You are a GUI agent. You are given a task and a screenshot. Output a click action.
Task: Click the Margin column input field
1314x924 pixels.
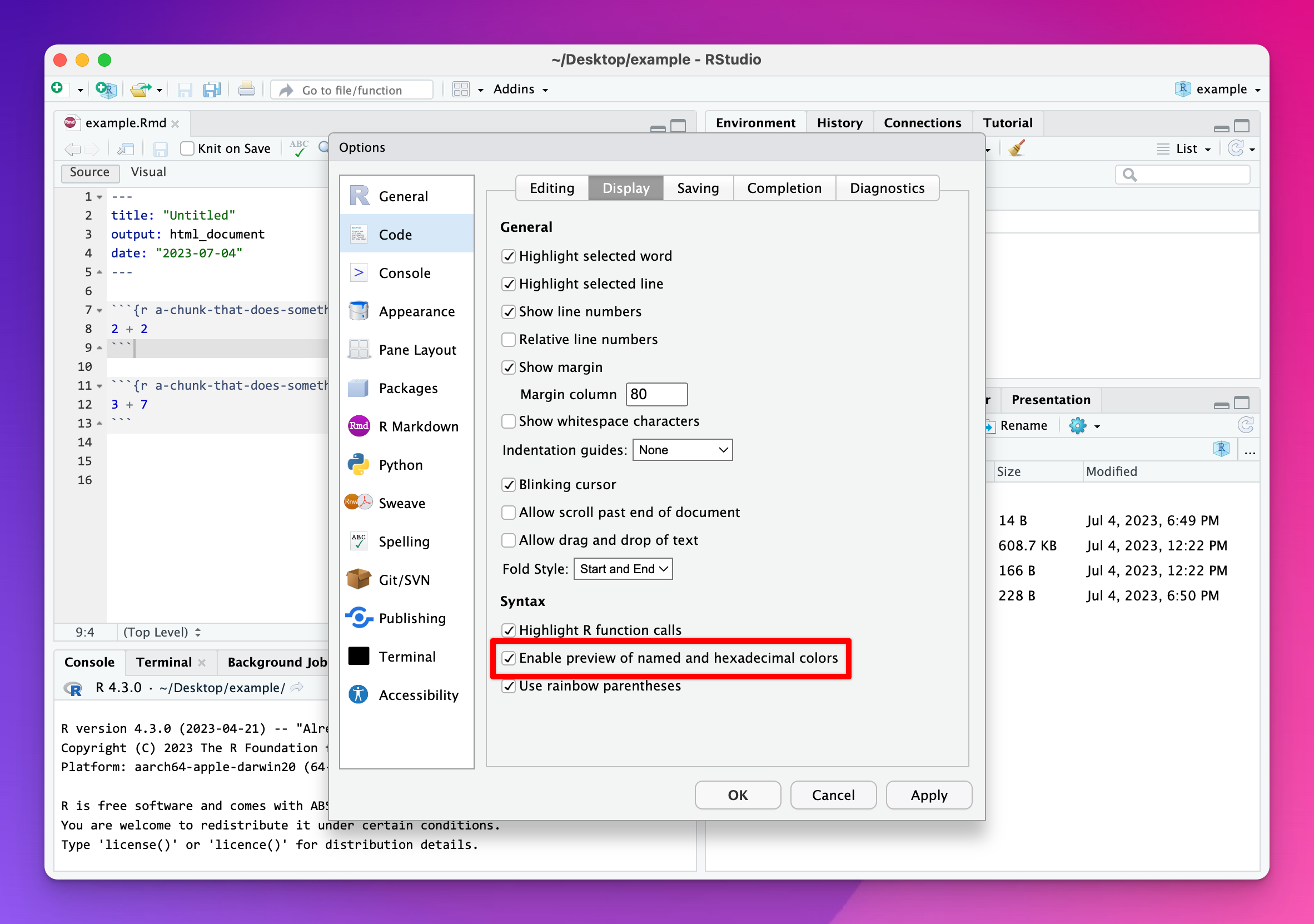656,394
